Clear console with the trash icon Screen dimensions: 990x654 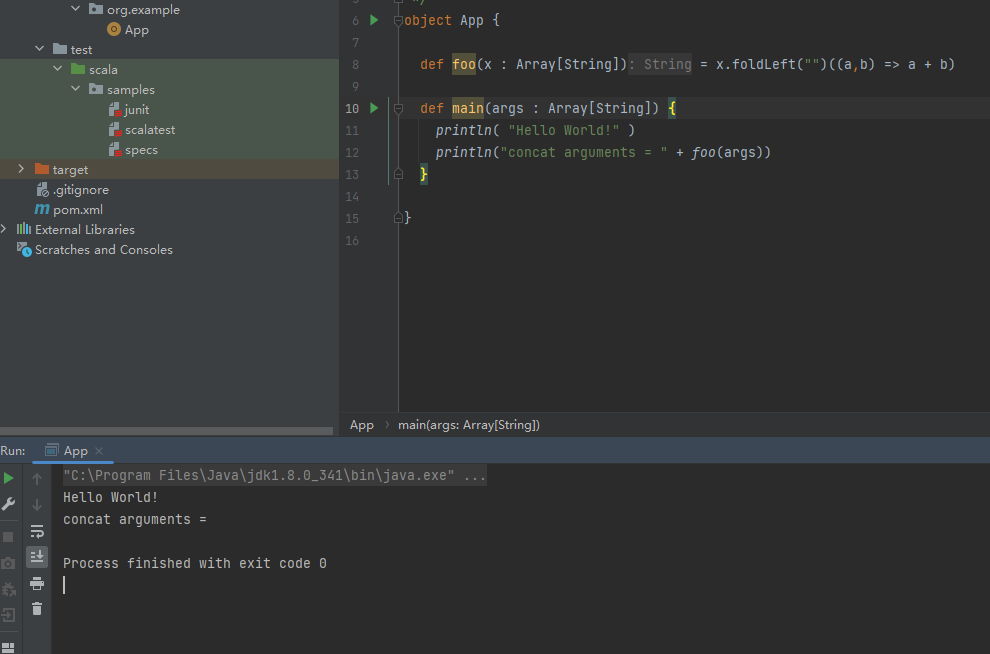37,608
